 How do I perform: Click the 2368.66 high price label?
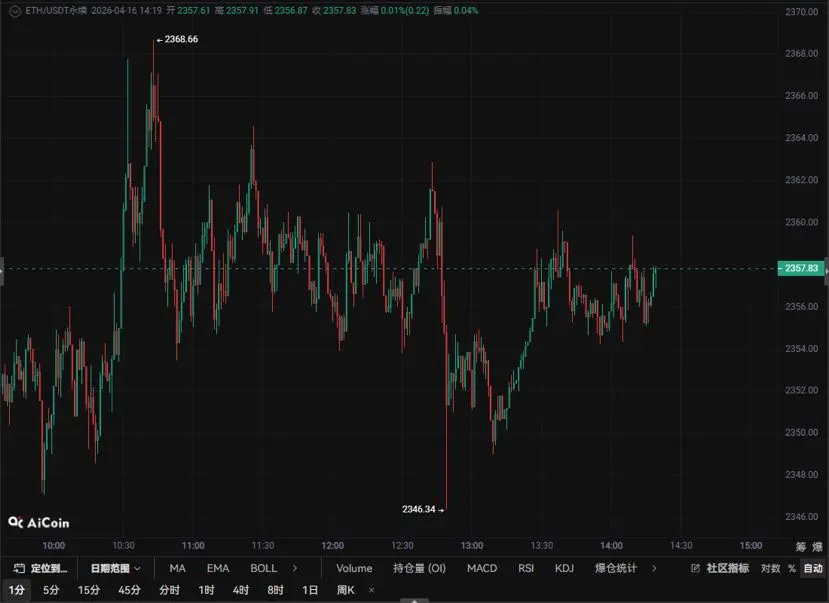[x=181, y=39]
